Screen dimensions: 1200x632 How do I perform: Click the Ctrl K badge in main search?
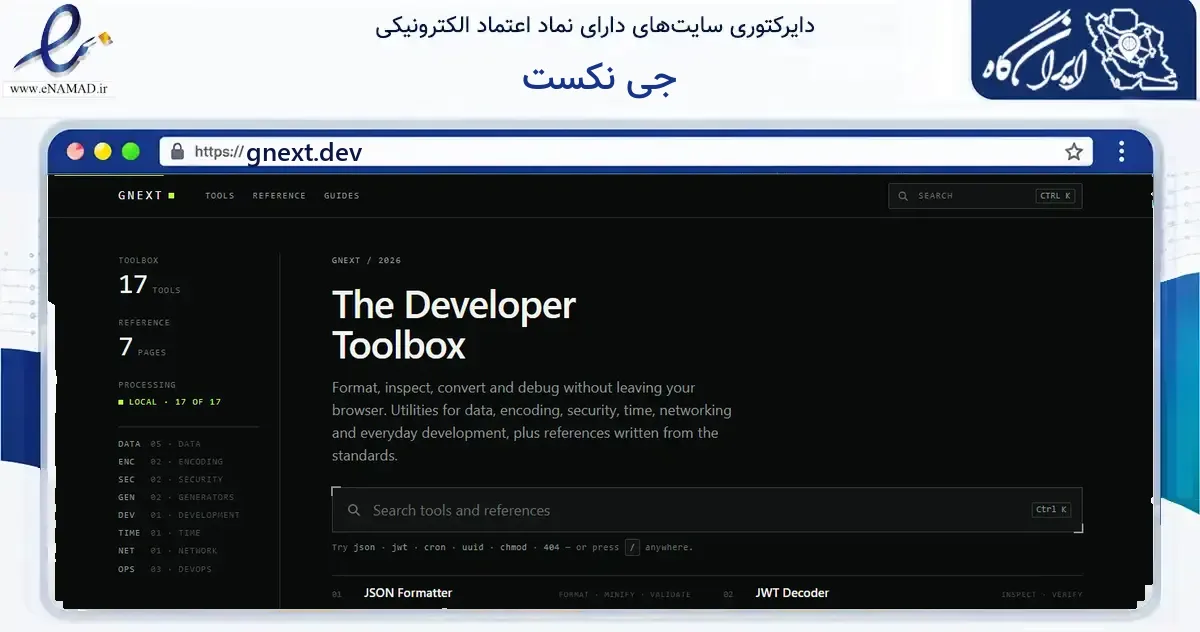click(1051, 510)
